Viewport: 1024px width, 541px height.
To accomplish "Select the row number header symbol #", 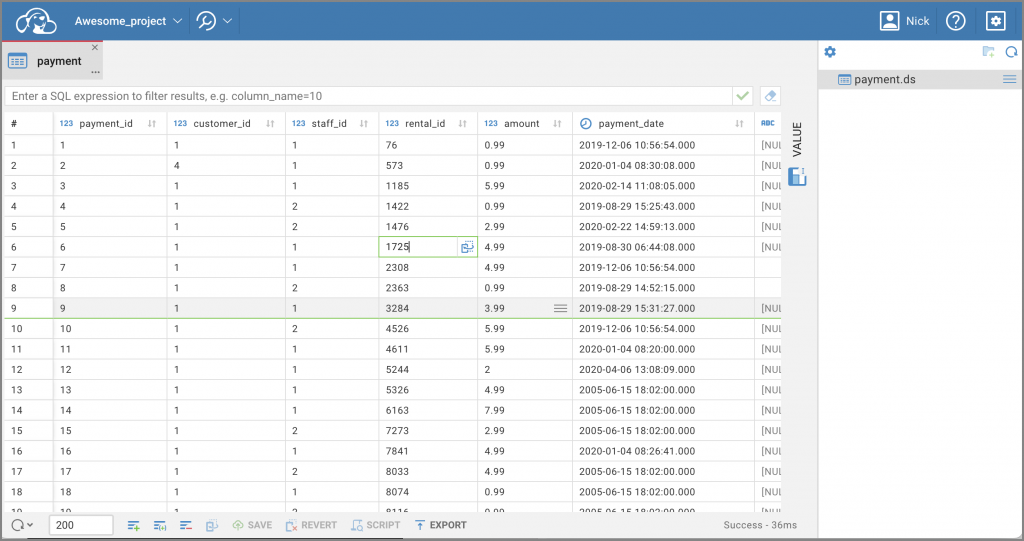I will pyautogui.click(x=14, y=123).
